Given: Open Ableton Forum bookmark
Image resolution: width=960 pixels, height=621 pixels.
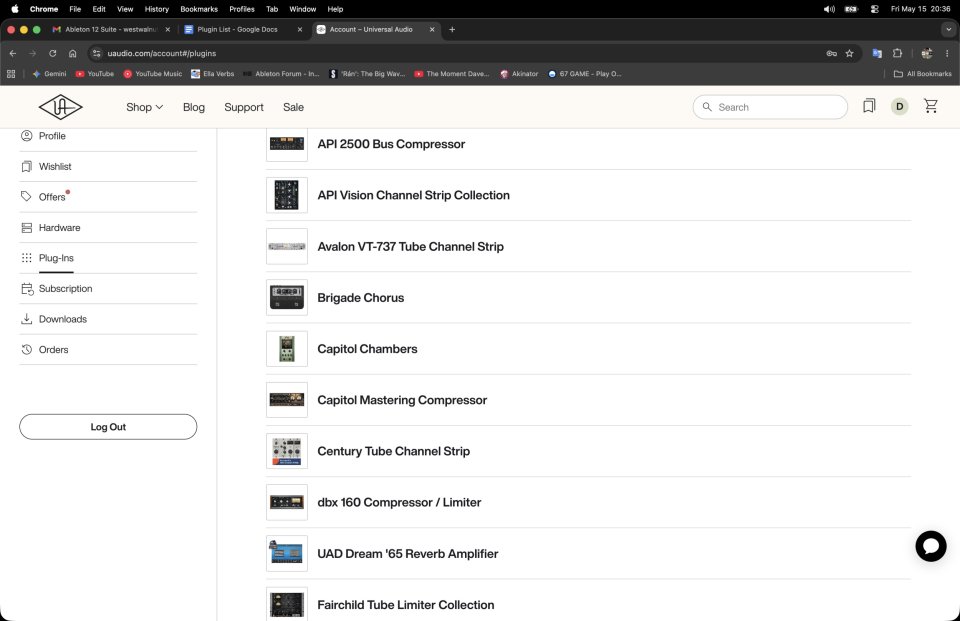Looking at the screenshot, I should (x=281, y=73).
